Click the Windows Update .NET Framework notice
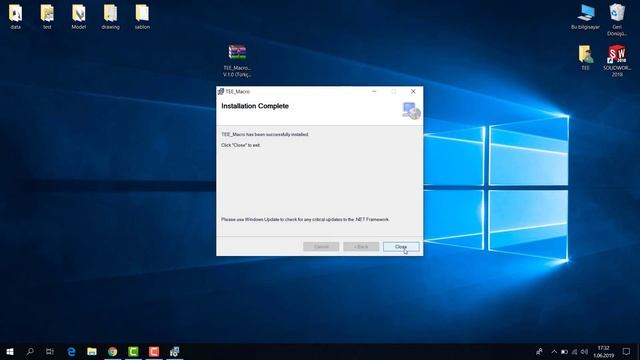640x360 pixels. click(305, 220)
